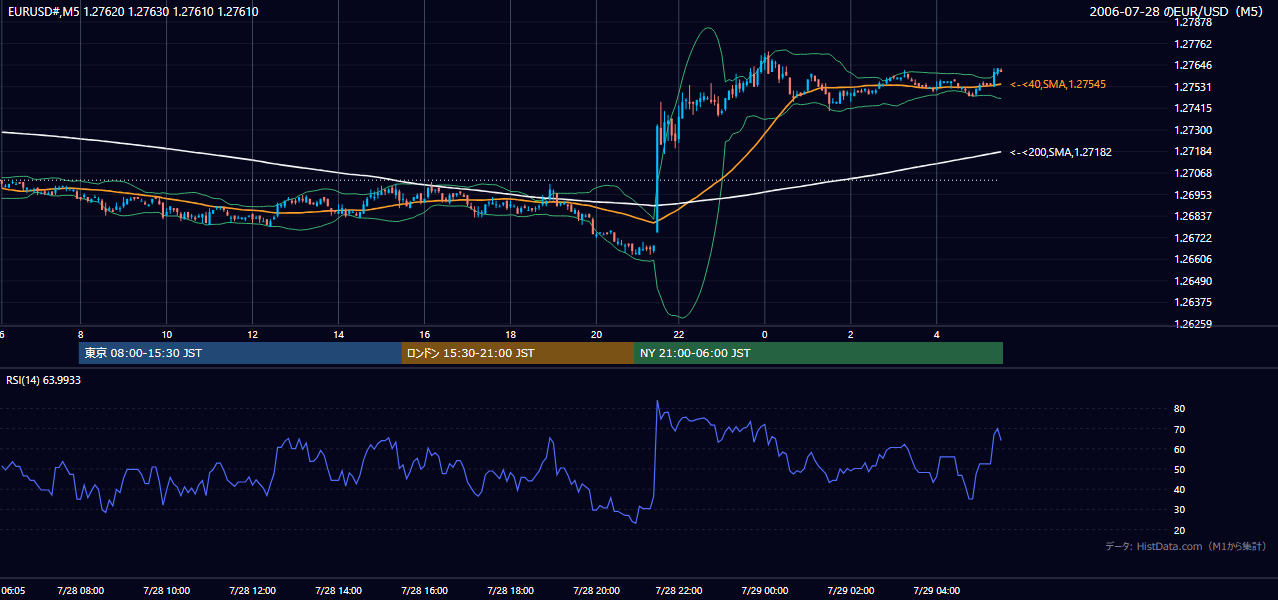Click the 7/29 00:00 time label
This screenshot has width=1278, height=600.
tap(764, 591)
